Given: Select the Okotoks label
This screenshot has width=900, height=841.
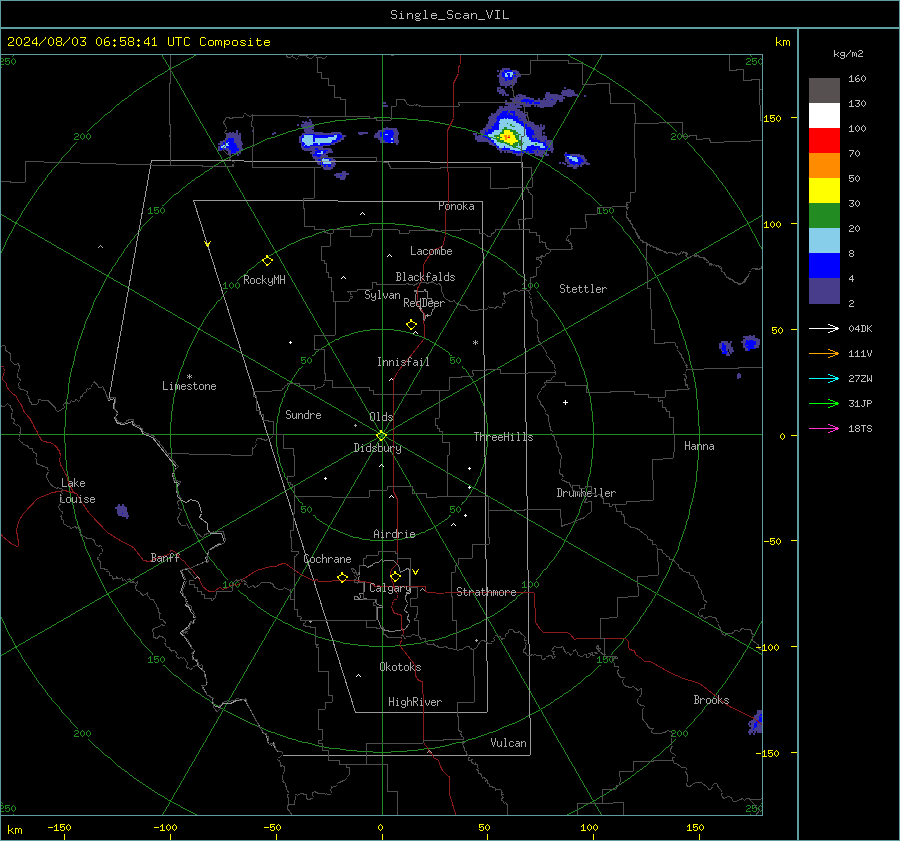Looking at the screenshot, I should 400,667.
